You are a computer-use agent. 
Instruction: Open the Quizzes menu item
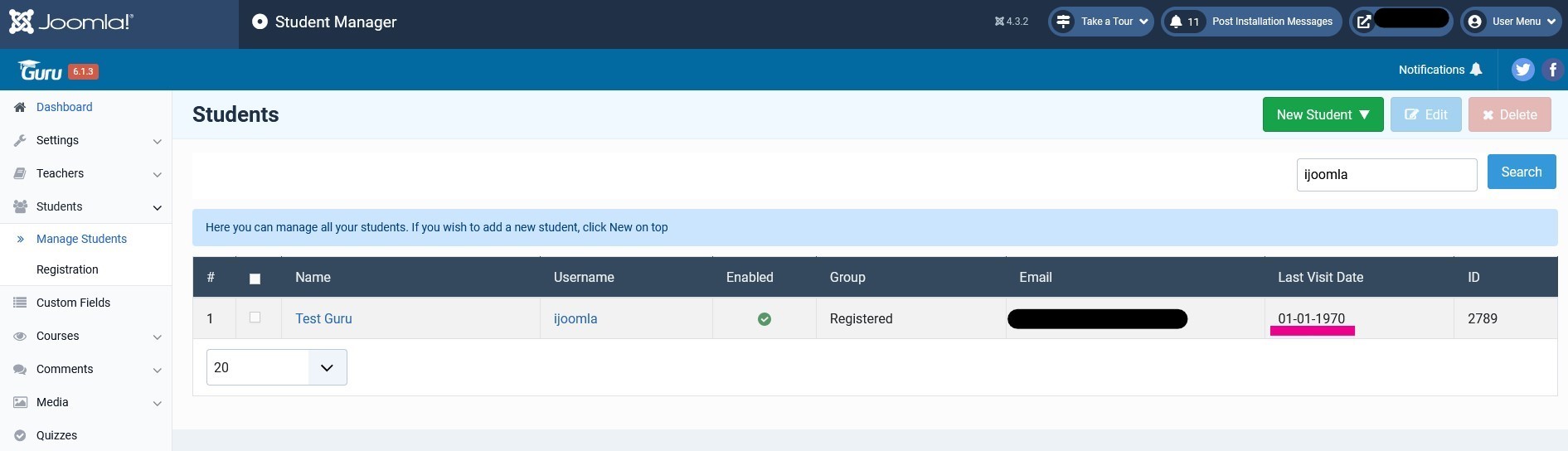tap(56, 435)
